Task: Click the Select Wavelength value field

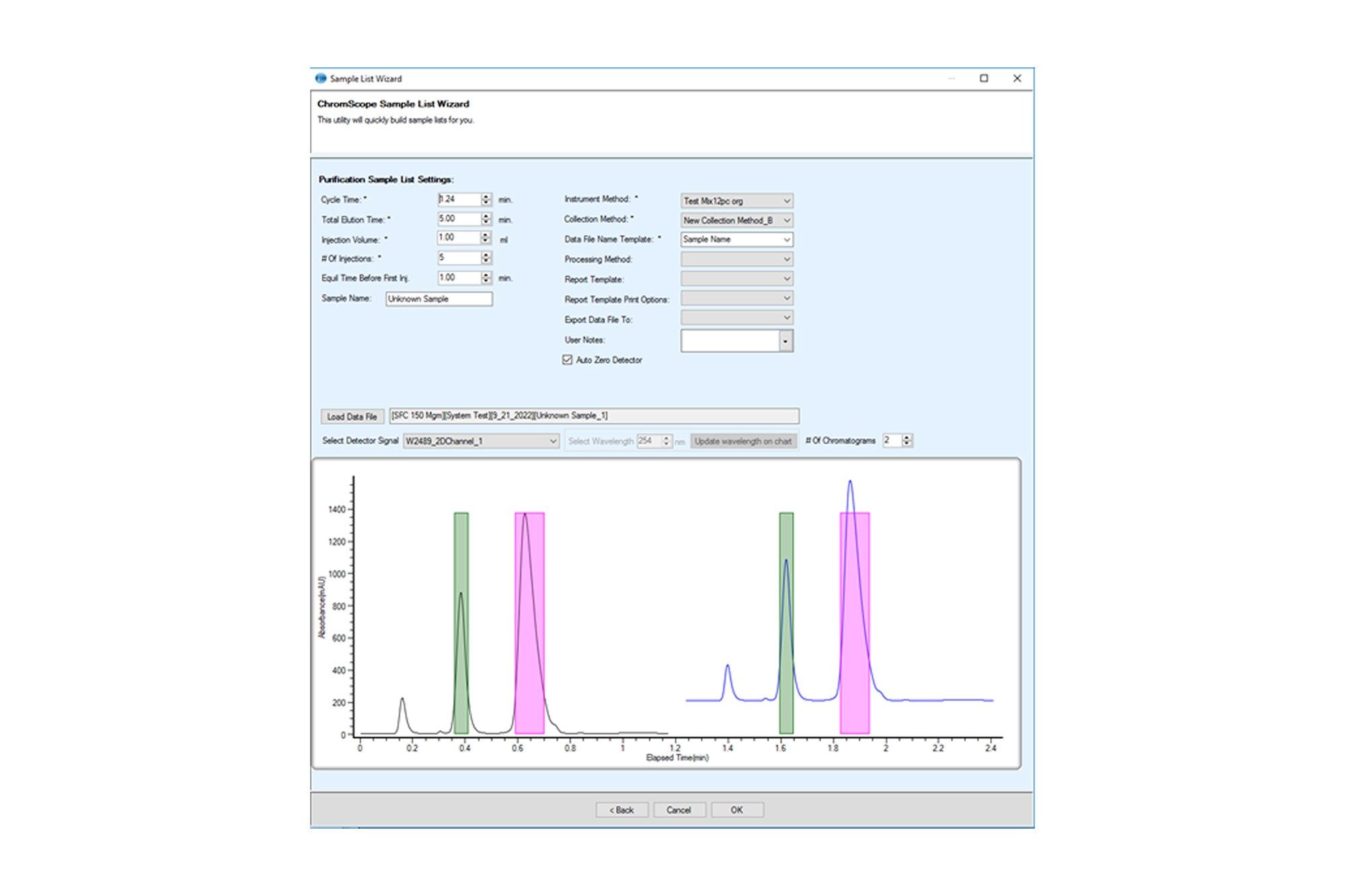Action: coord(649,441)
